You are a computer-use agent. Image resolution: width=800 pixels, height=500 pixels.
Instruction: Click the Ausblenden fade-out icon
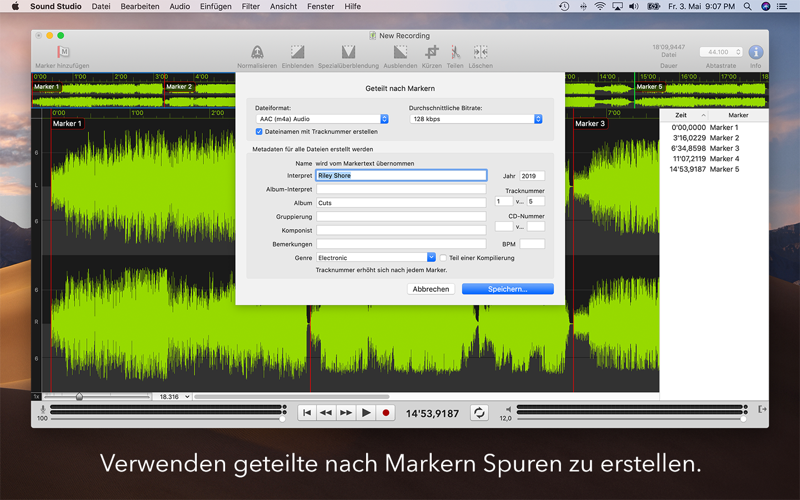(x=401, y=52)
